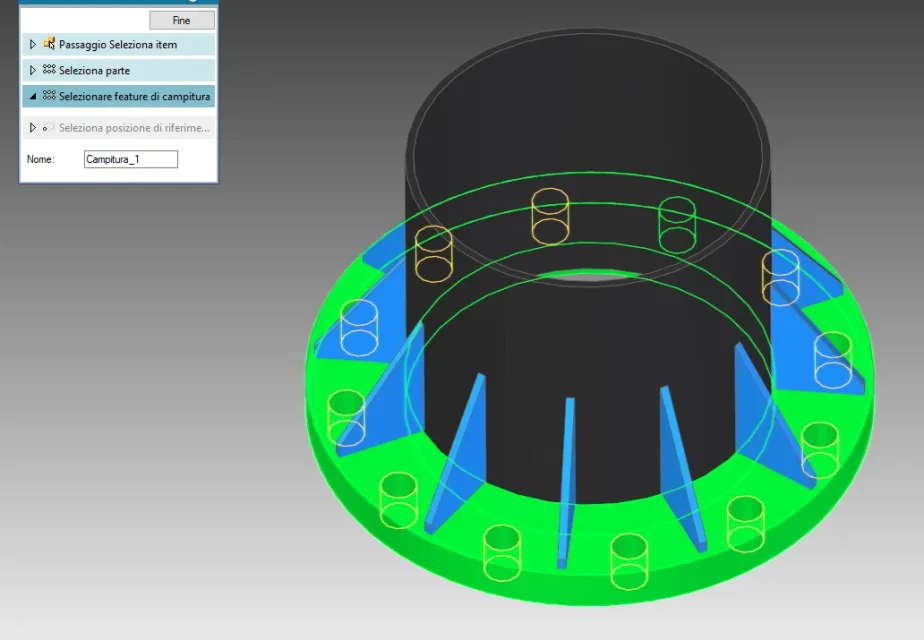Screen dimensions: 924x640
Task: Click the pattern icon beside Seleziona parte
Action: point(48,70)
